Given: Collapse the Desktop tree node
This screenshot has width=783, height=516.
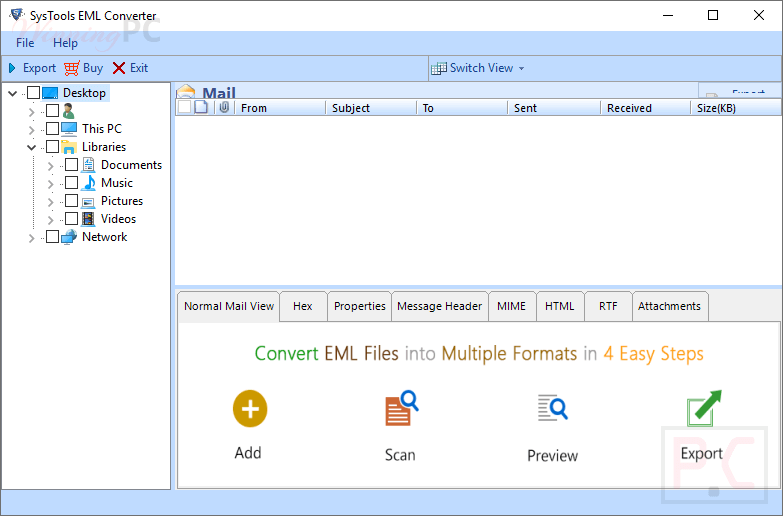Looking at the screenshot, I should tap(12, 93).
